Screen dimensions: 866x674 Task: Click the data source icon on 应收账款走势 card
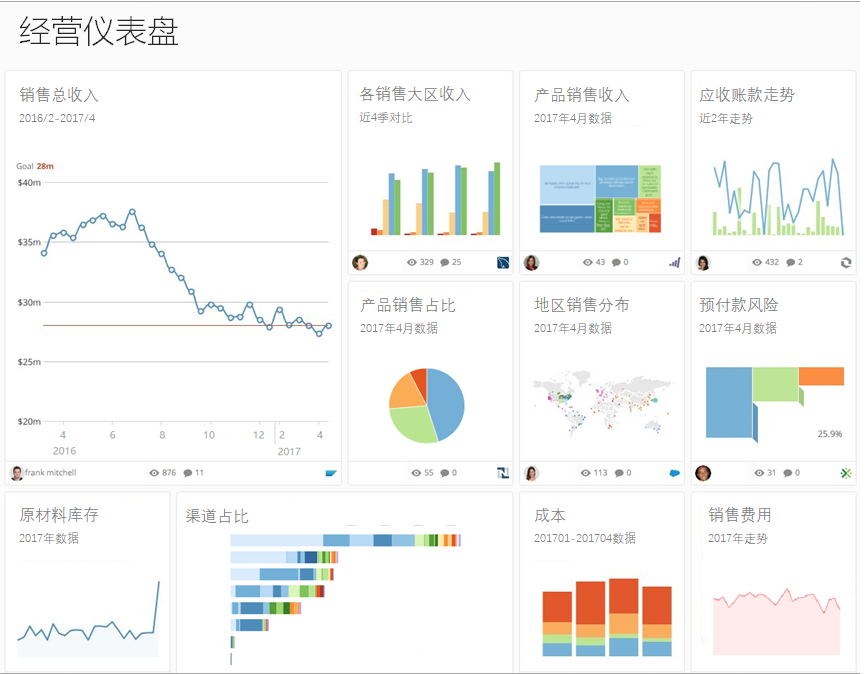(x=846, y=263)
